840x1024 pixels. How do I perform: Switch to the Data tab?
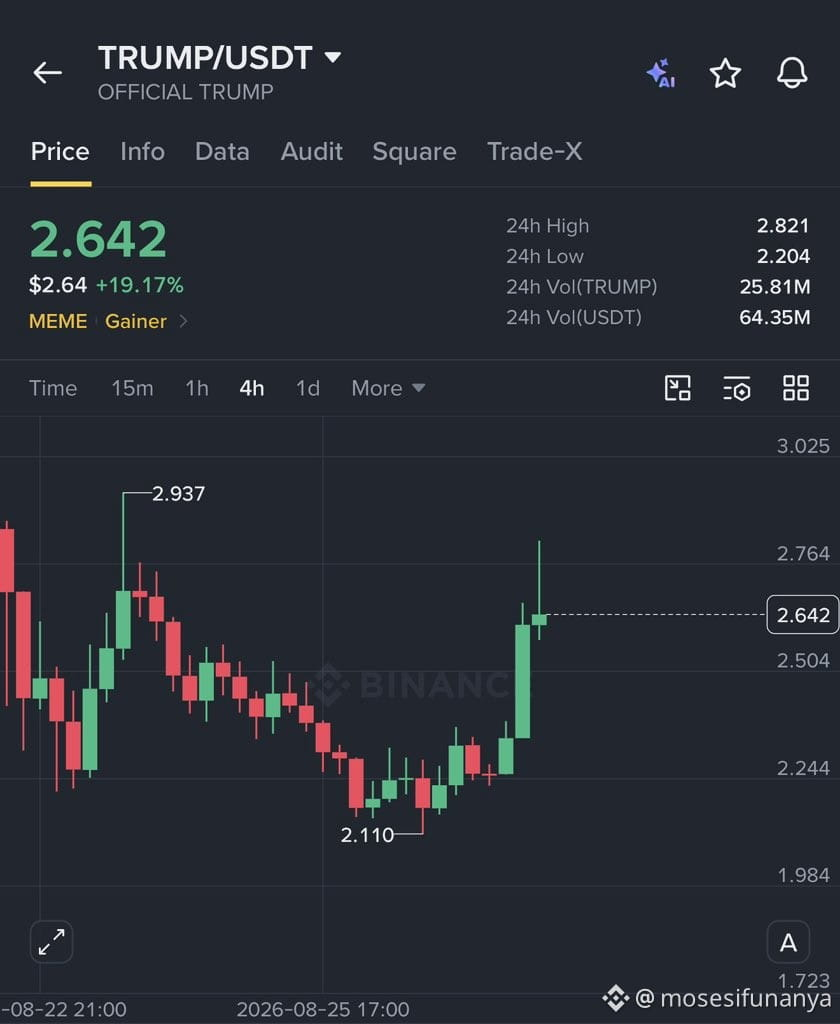point(222,152)
